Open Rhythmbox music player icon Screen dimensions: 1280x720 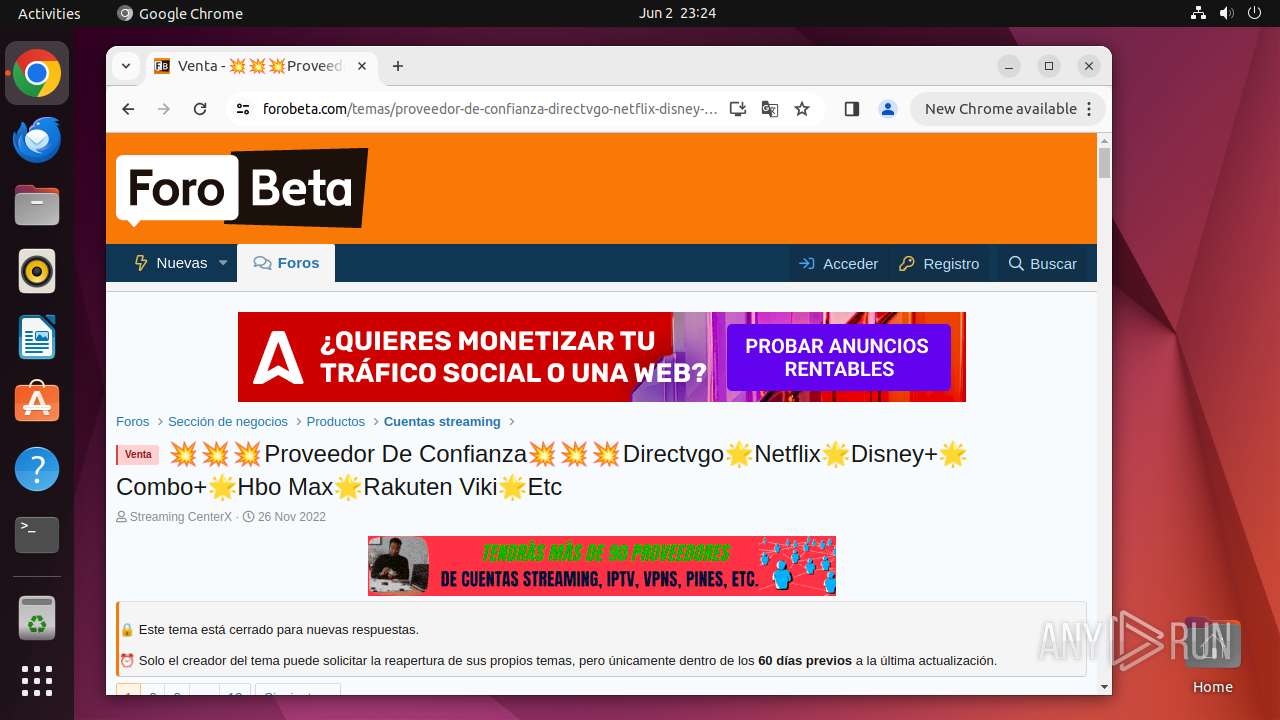[37, 271]
